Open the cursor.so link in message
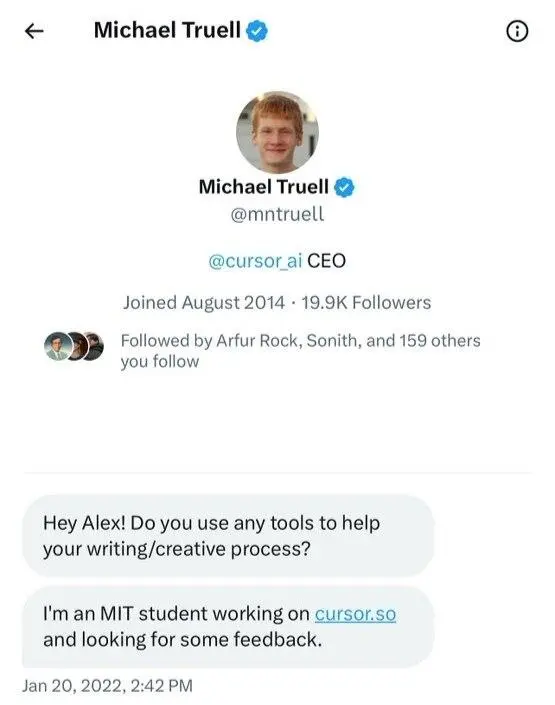 [355, 614]
